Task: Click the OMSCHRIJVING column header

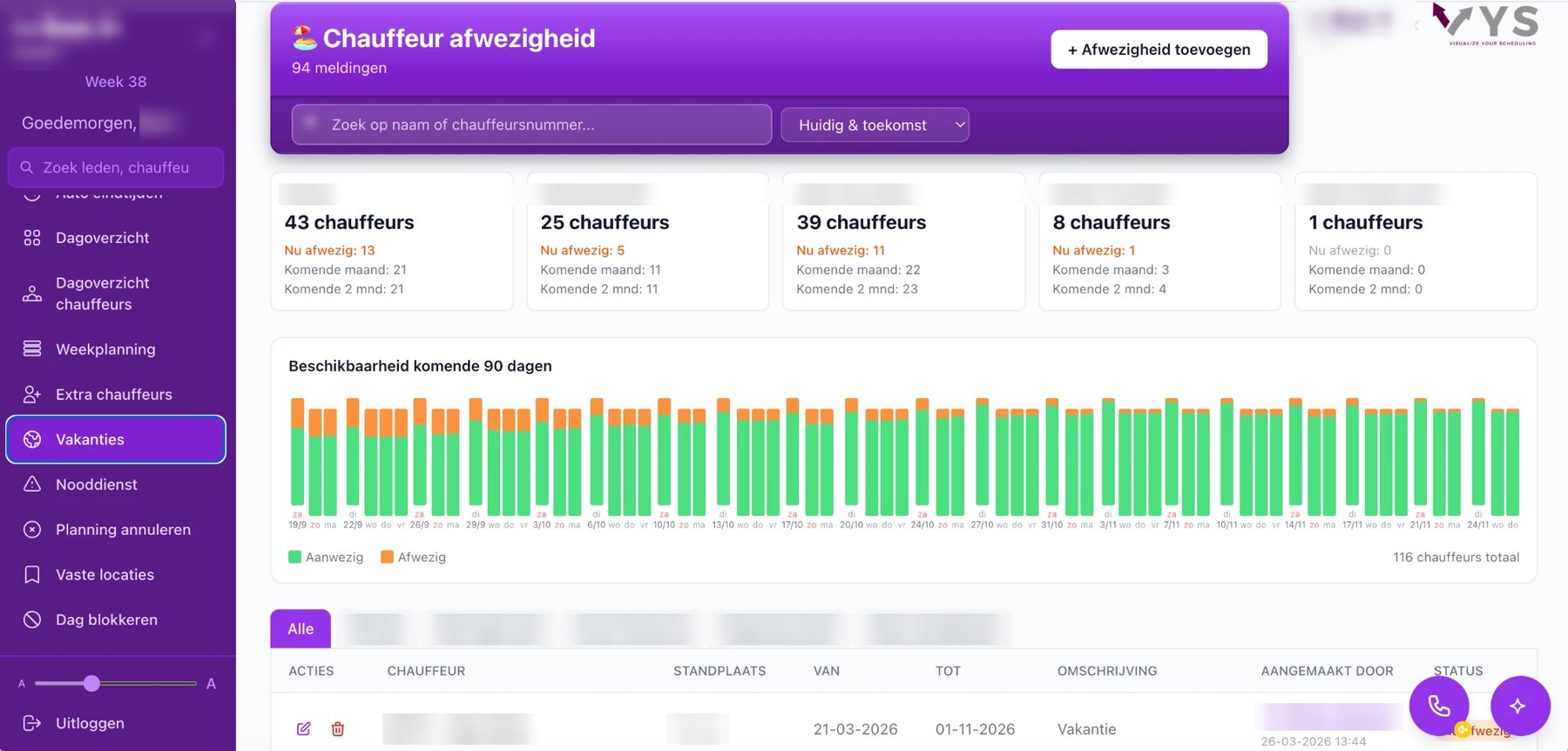Action: 1107,671
